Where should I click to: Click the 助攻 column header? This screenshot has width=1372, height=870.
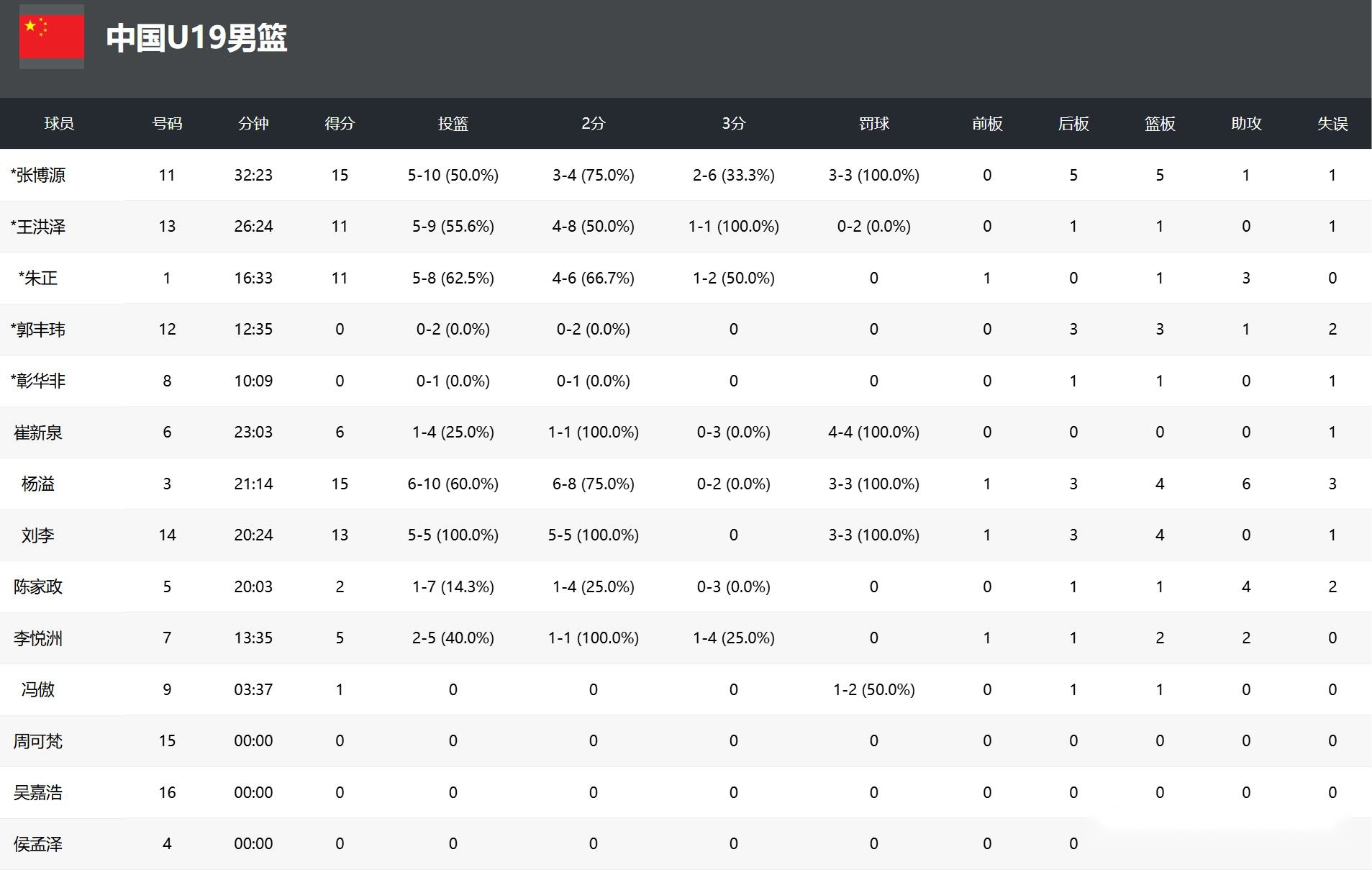pos(1246,124)
